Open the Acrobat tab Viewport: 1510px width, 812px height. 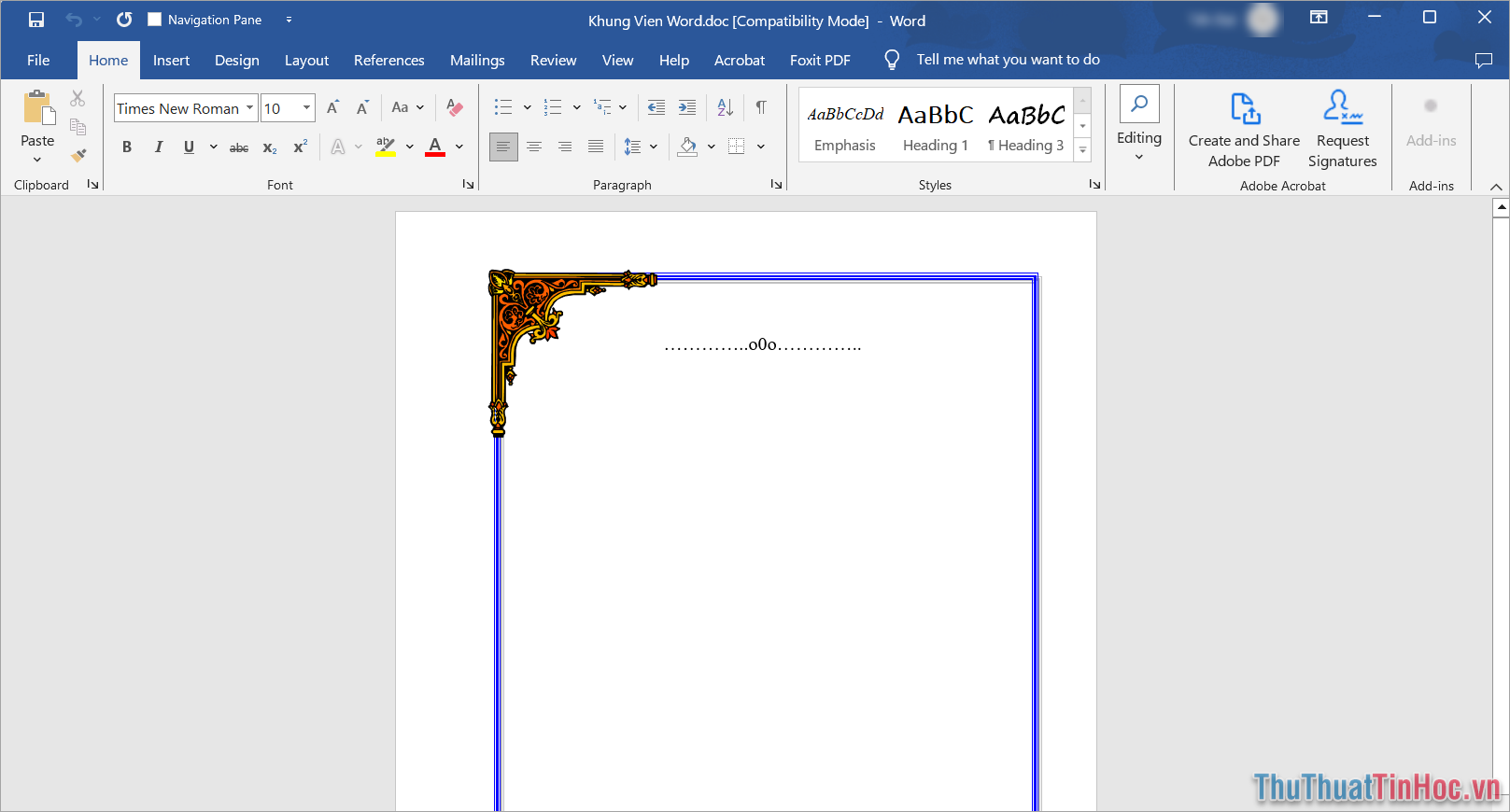click(x=740, y=60)
